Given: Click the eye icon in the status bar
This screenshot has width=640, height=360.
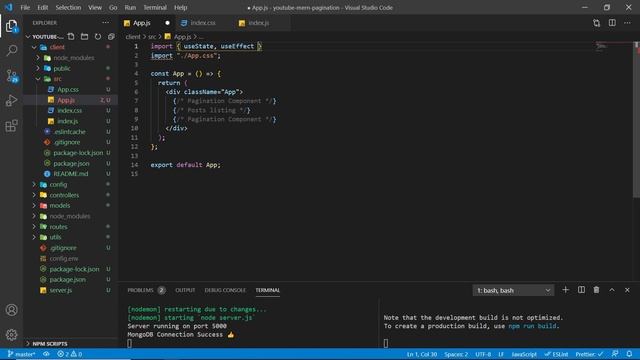Looking at the screenshot, I should coord(47,354).
